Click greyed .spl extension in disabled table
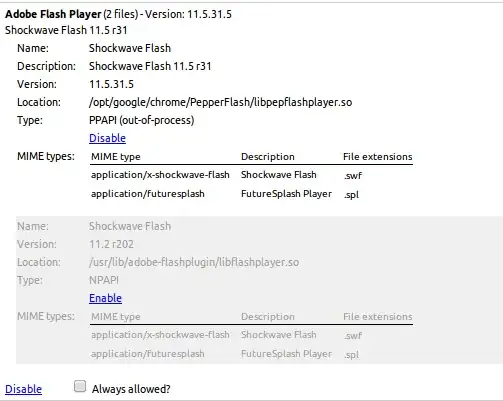 [351, 354]
